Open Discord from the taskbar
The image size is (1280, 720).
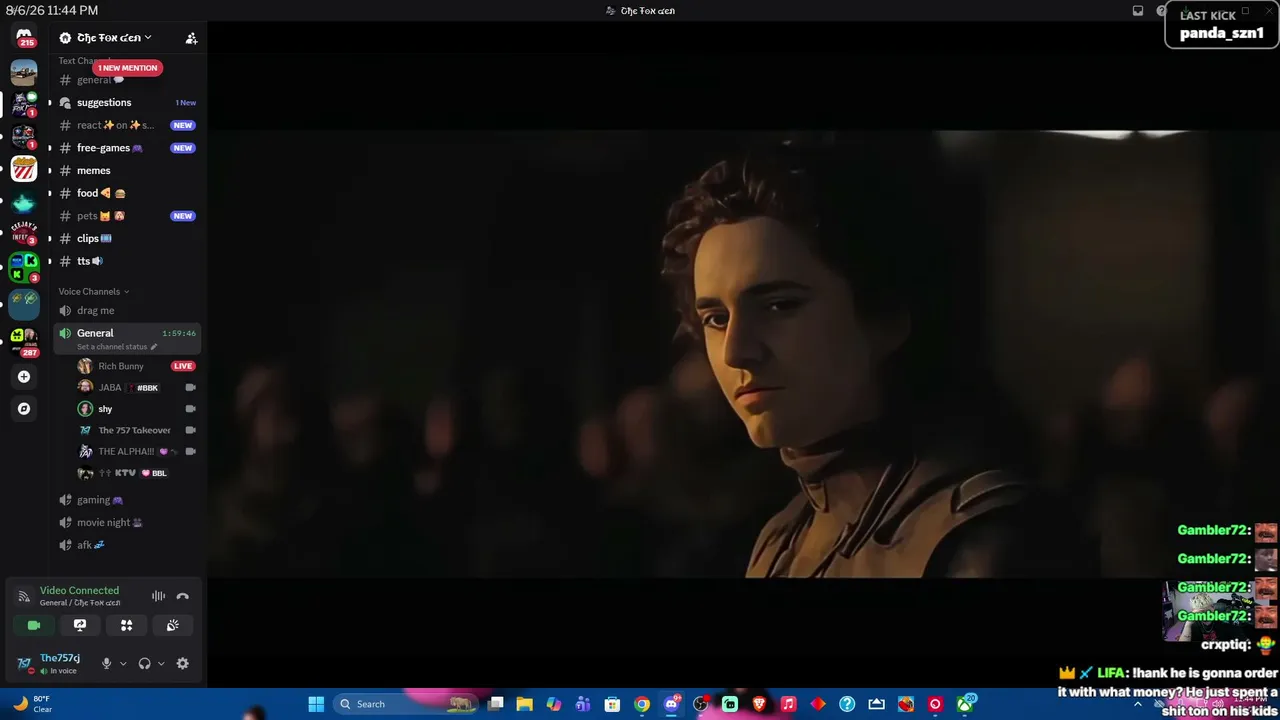(671, 704)
